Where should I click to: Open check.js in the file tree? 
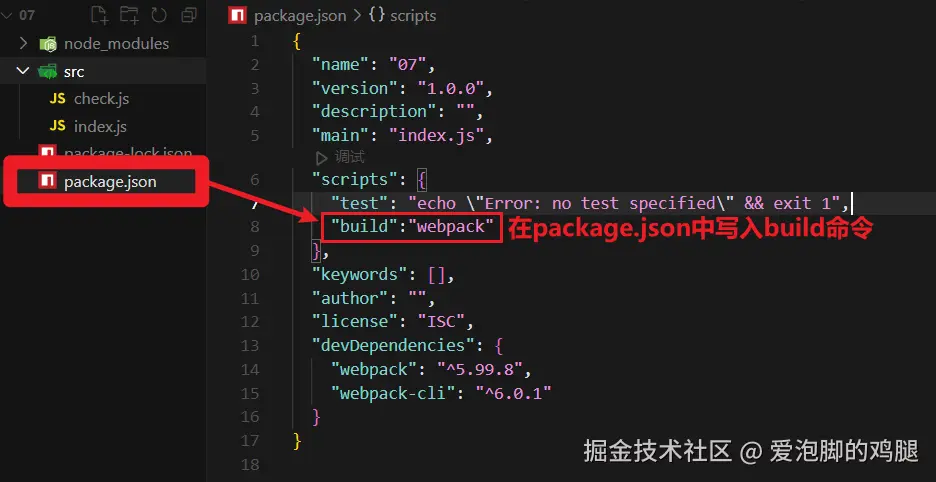click(101, 99)
